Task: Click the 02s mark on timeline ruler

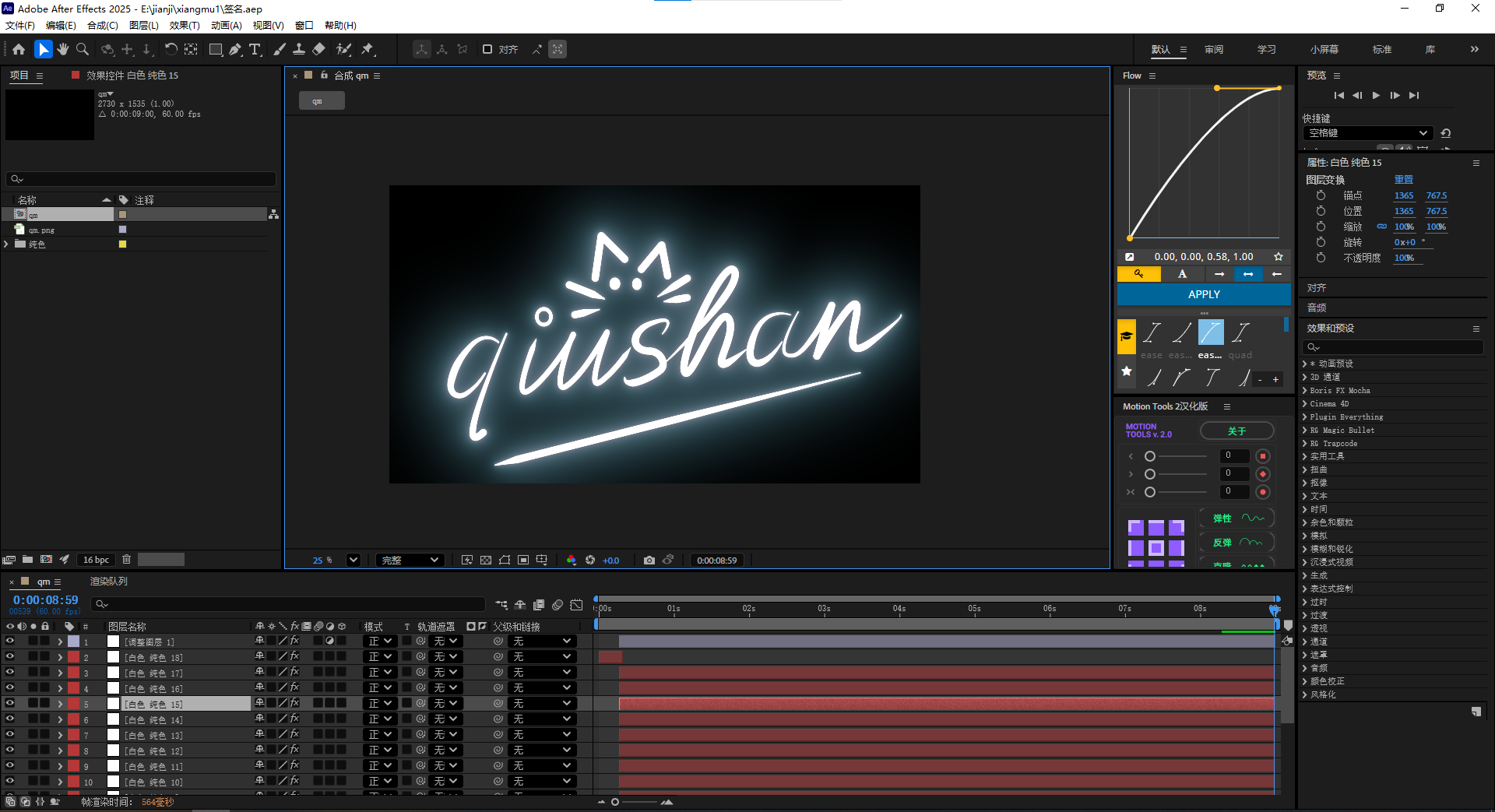Action: [x=748, y=609]
